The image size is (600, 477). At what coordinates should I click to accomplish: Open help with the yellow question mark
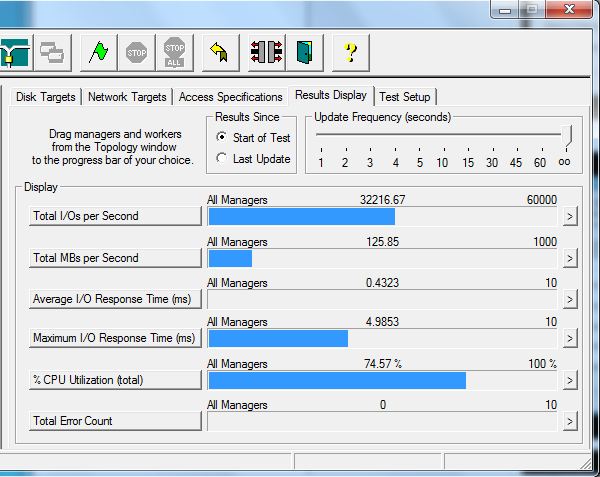(x=351, y=52)
